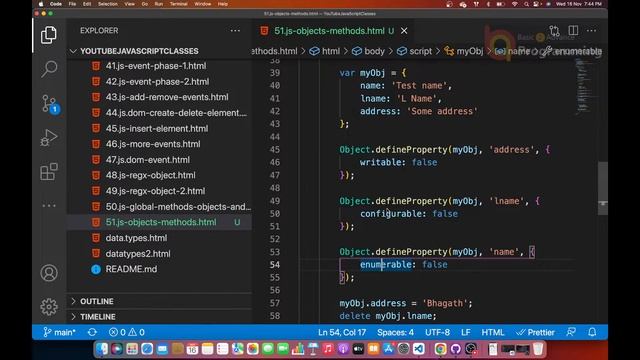Open errors and warnings count in status bar
The width and height of the screenshot is (640, 360).
click(x=127, y=332)
